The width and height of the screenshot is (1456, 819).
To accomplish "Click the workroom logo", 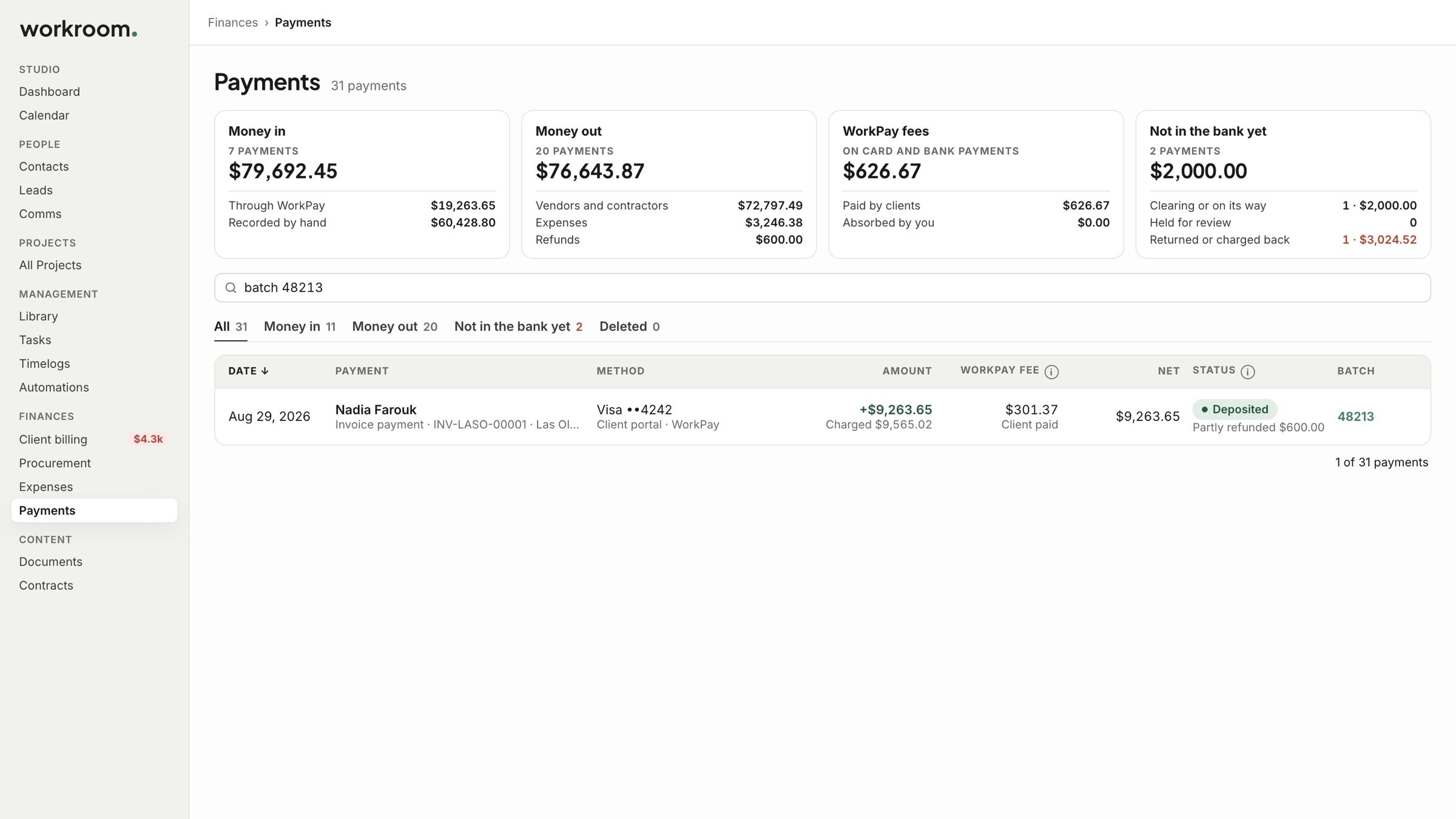I will [78, 29].
